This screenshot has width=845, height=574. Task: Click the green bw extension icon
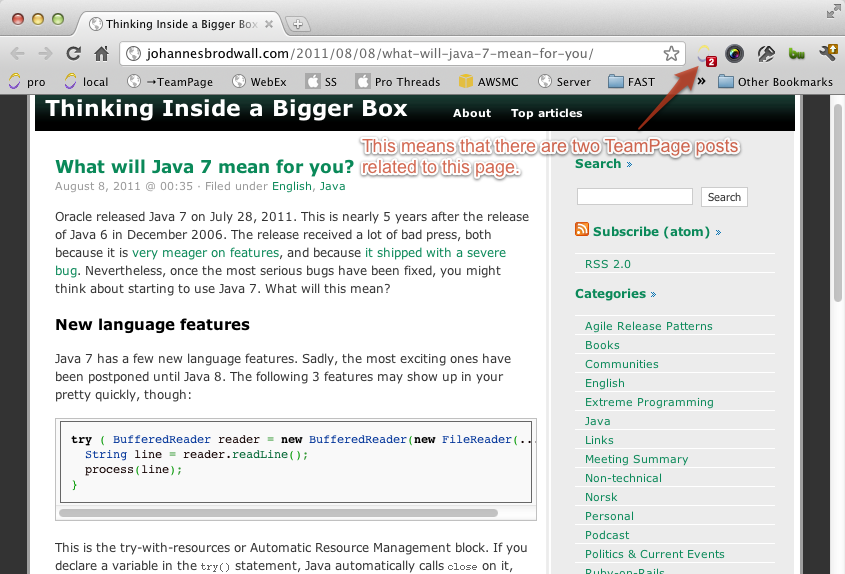pyautogui.click(x=796, y=53)
